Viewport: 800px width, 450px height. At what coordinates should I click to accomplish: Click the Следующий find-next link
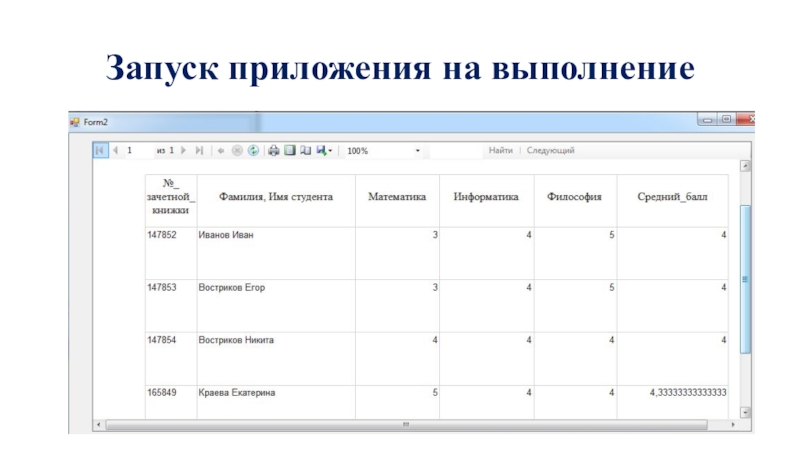coord(550,151)
